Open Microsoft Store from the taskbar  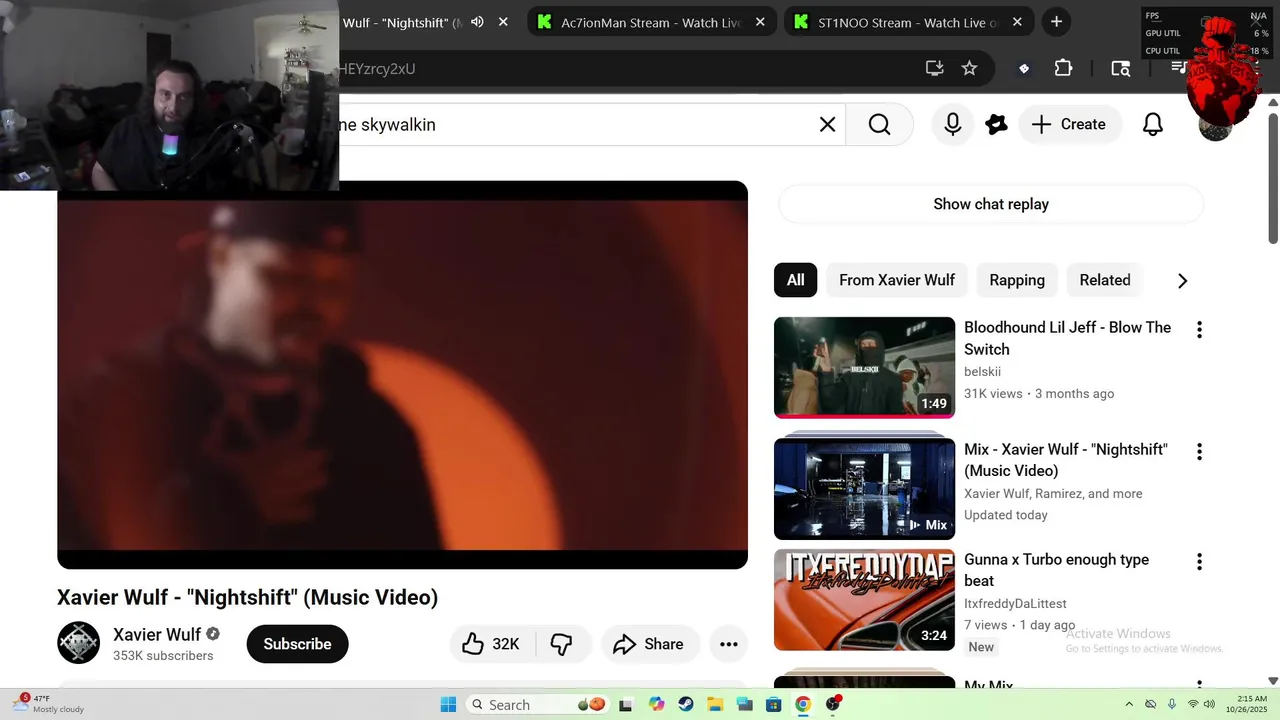coord(773,704)
